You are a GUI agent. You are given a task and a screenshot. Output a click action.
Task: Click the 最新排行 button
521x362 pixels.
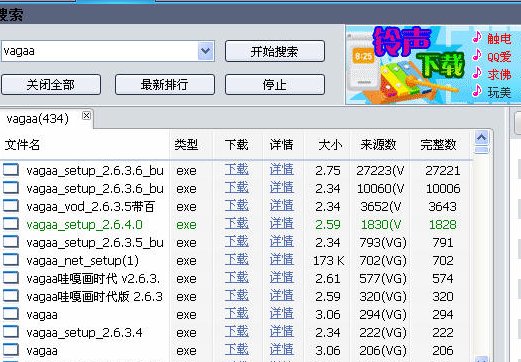165,84
